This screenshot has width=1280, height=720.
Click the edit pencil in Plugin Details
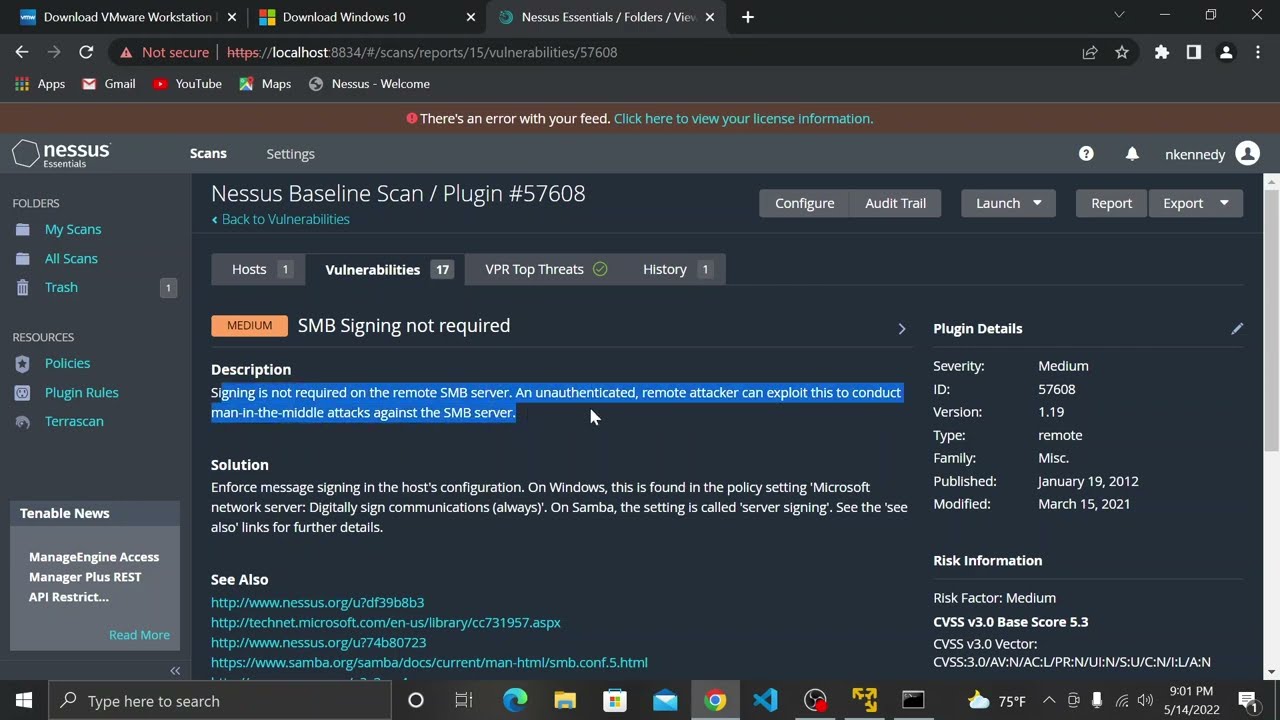1237,328
